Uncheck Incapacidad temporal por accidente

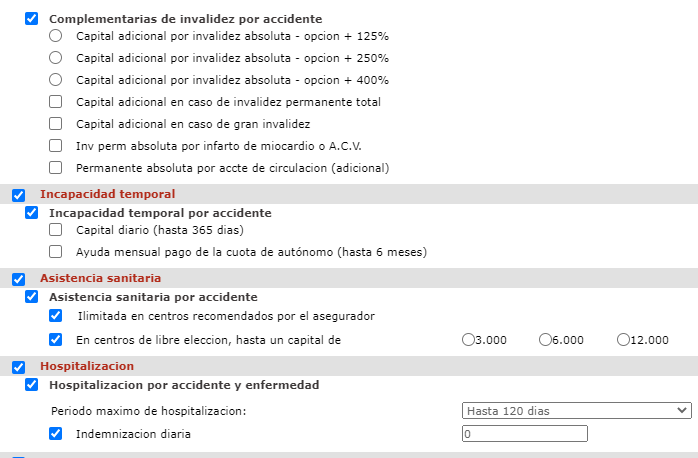click(31, 213)
